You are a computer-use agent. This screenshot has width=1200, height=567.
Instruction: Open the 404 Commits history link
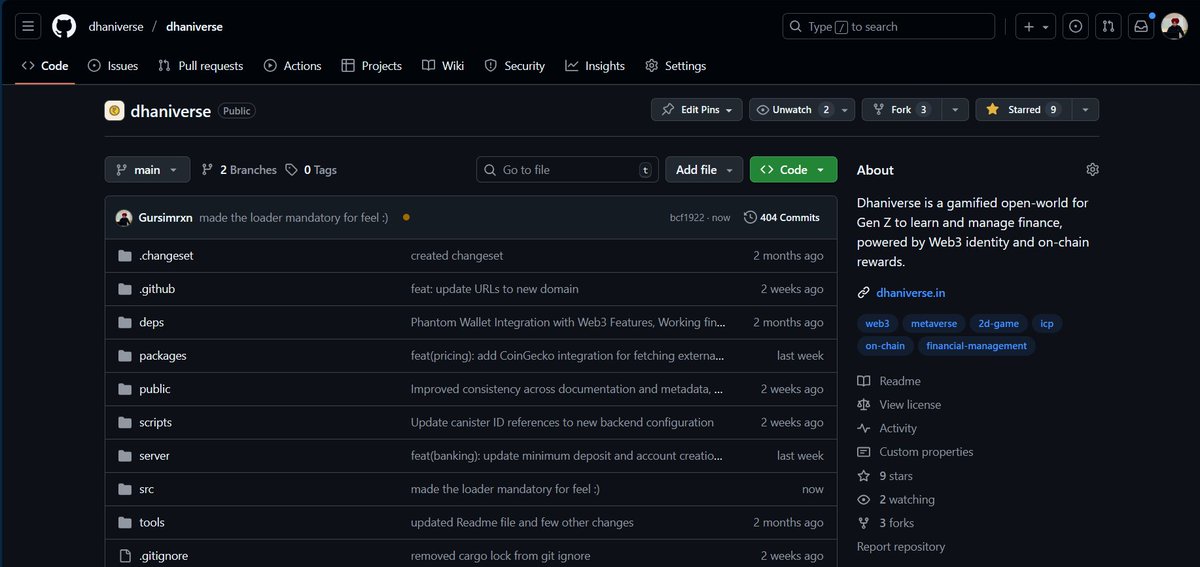point(782,217)
